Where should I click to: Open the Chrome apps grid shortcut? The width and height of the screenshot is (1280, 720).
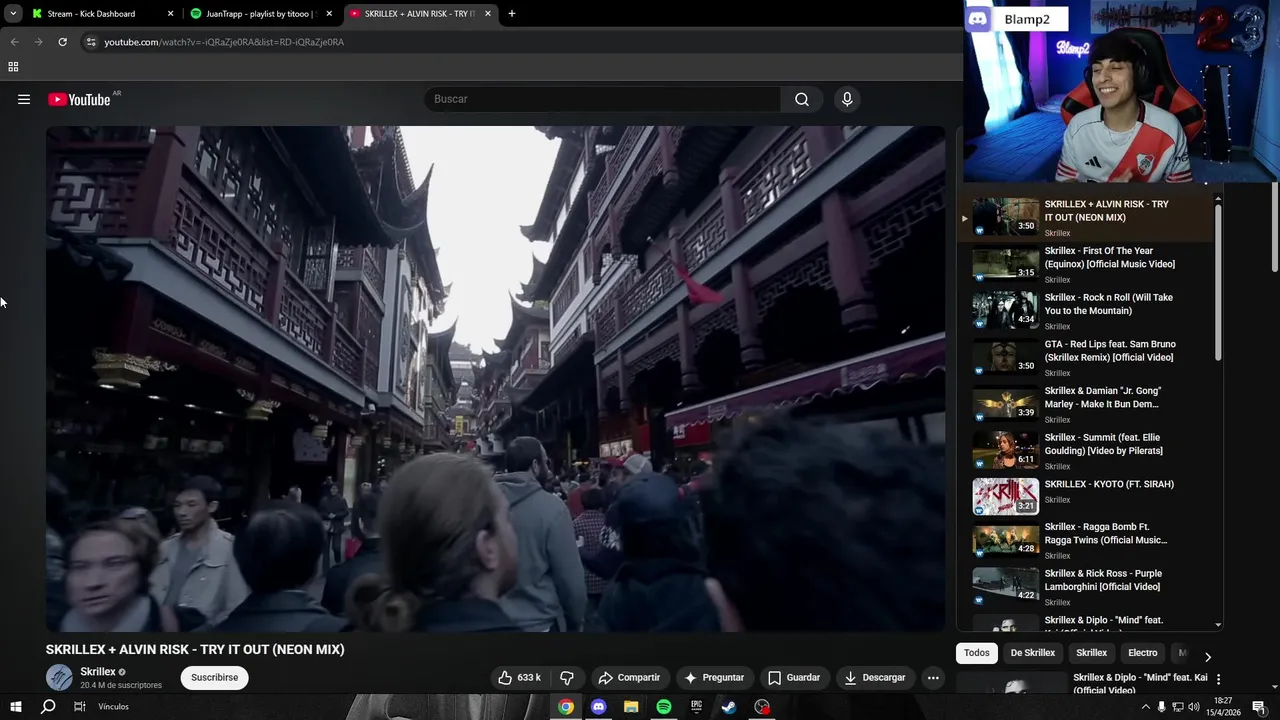point(13,67)
